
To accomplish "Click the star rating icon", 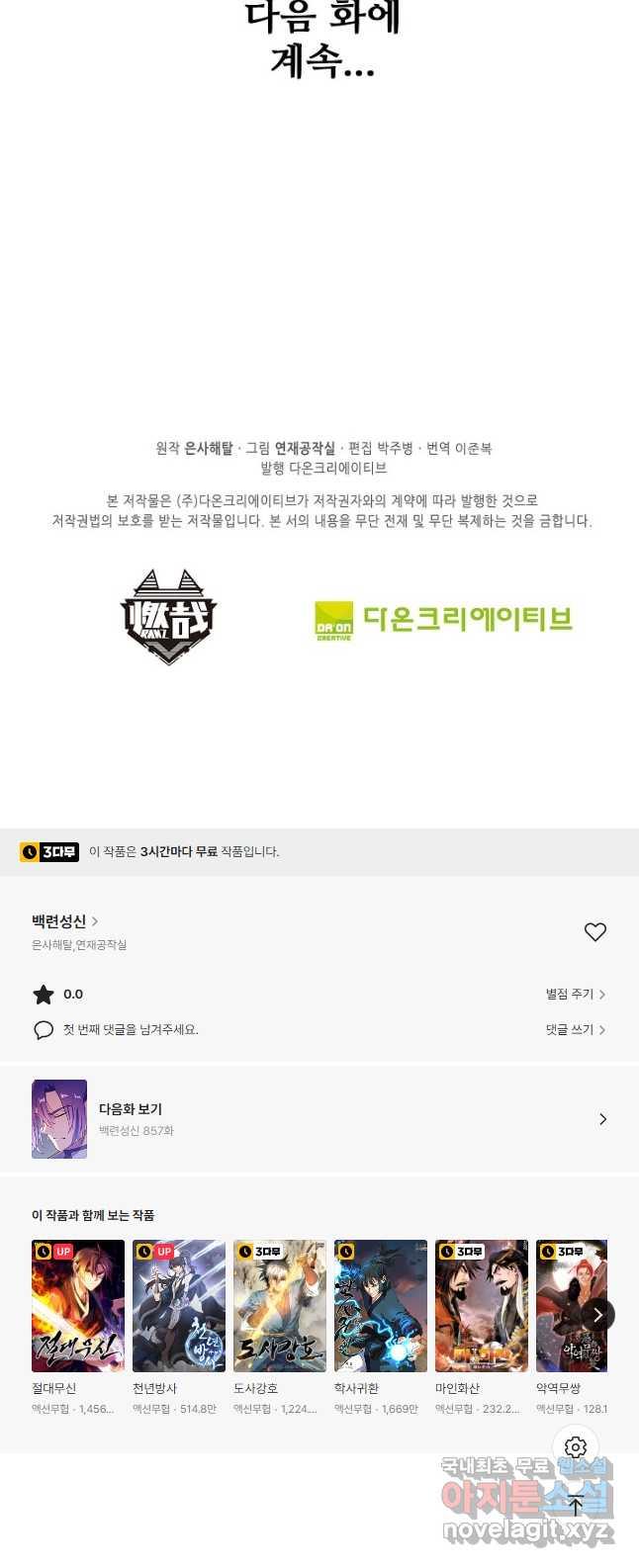I will [x=44, y=995].
